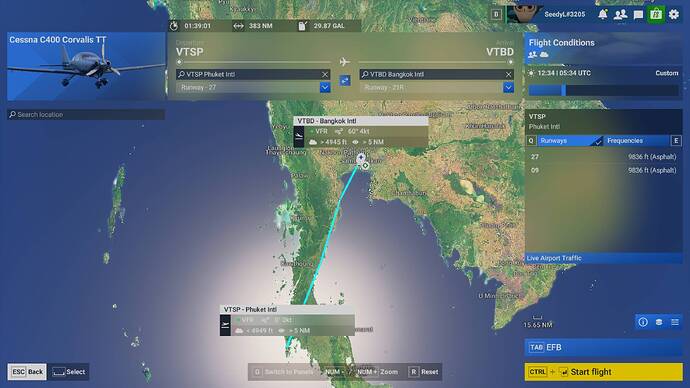Adjust the time of day slider handle
The image size is (690, 388).
564,90
